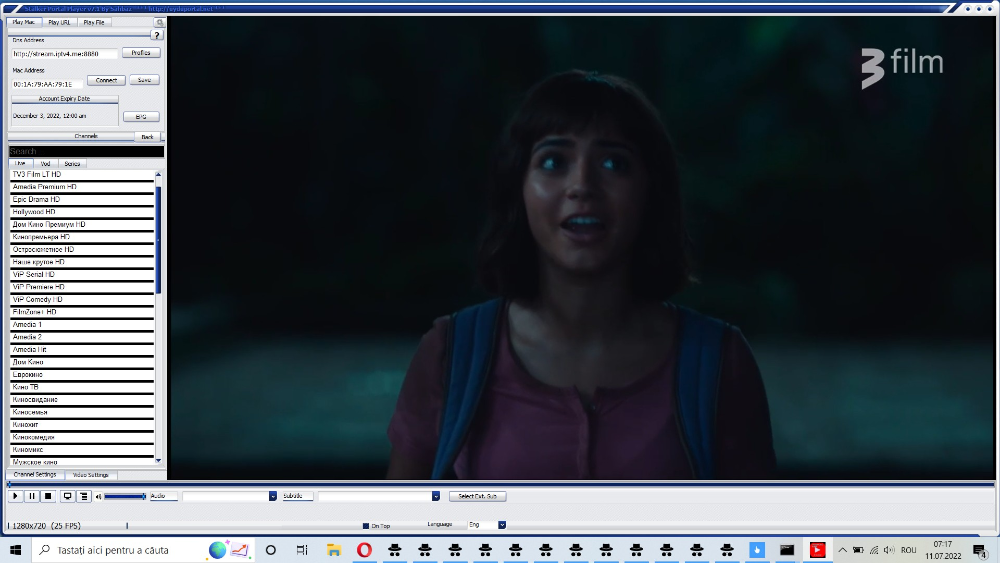
Task: Click the channel Search box
Action: point(86,151)
